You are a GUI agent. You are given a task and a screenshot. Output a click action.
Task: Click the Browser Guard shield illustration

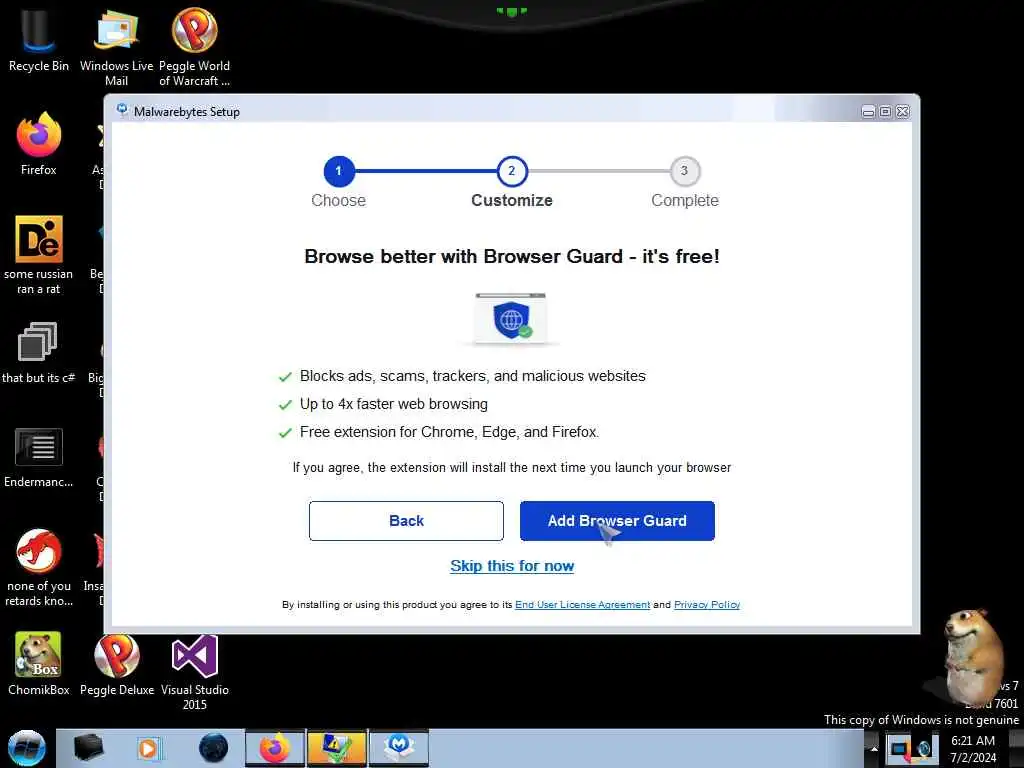coord(511,319)
